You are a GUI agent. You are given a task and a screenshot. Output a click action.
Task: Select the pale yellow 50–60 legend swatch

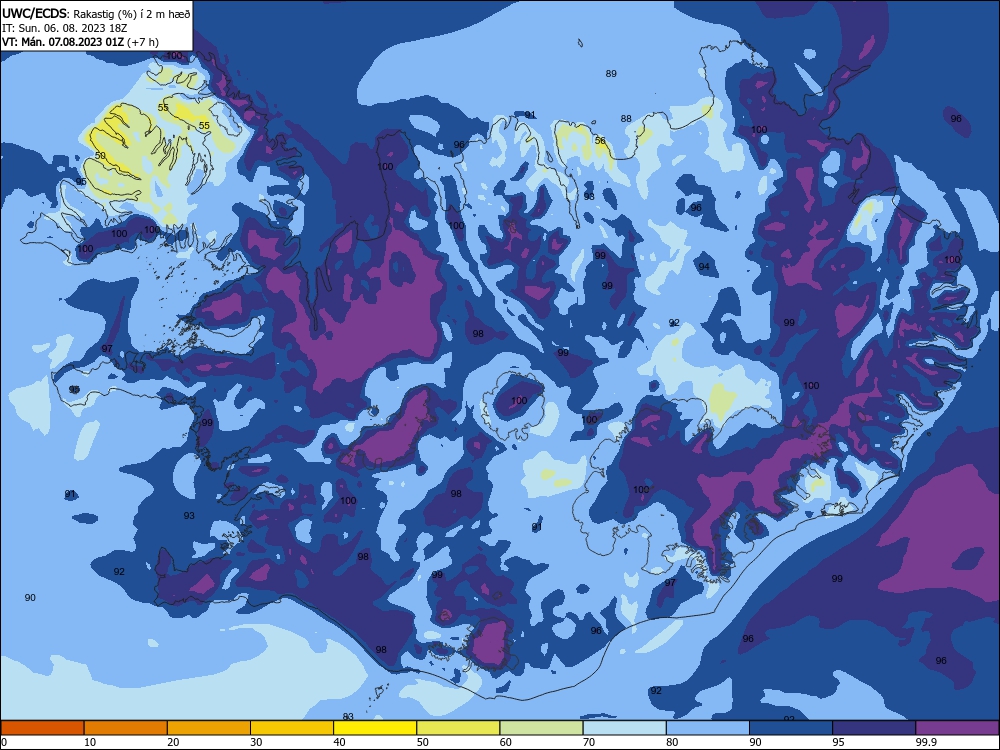(458, 728)
